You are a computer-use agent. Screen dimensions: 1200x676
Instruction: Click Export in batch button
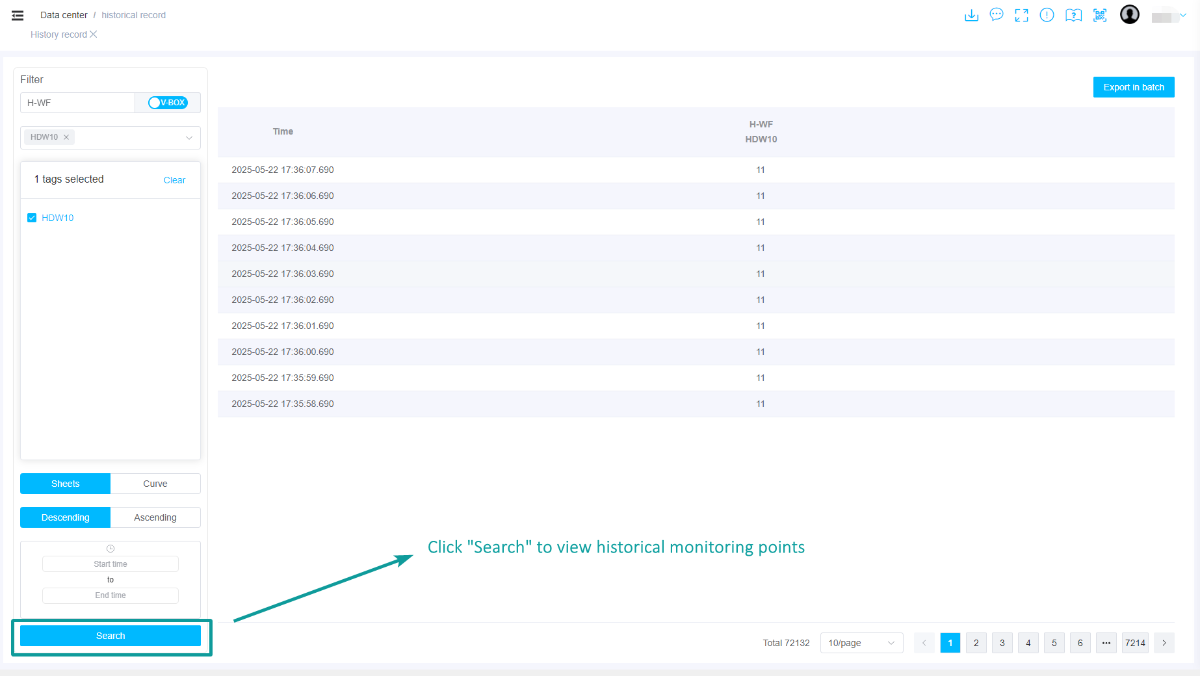1133,88
